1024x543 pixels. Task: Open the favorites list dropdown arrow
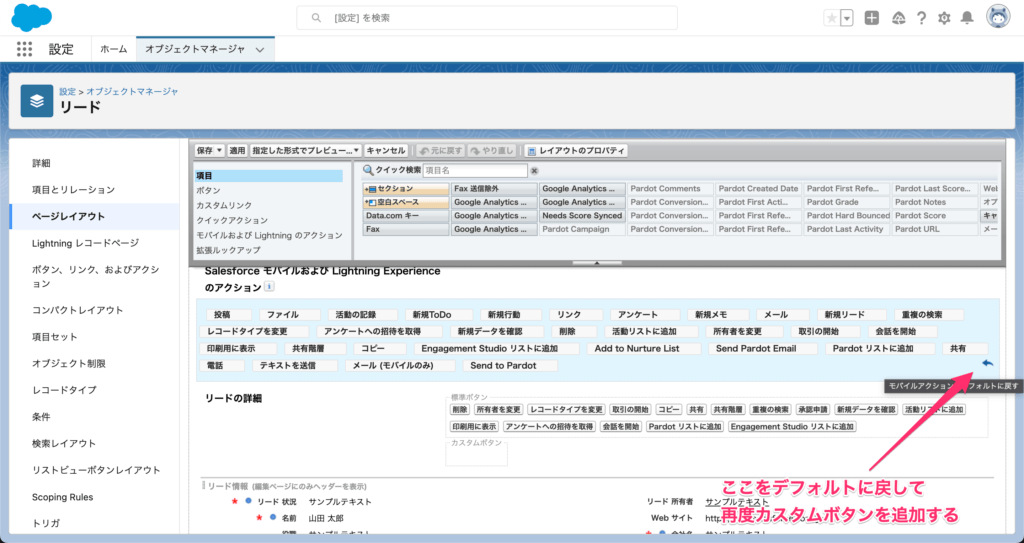[x=847, y=18]
